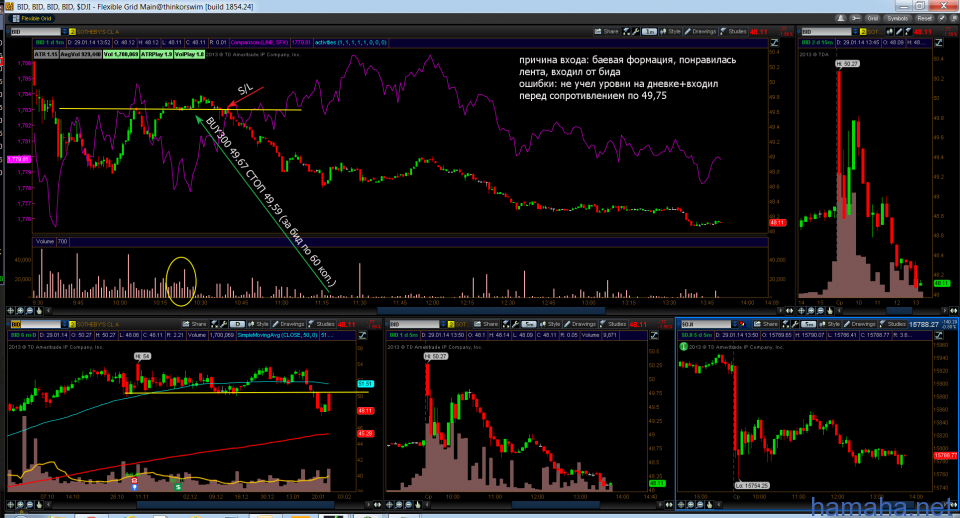The image size is (960, 518).
Task: Expand the symbol dropdown in bottom-left chart
Action: tap(64, 324)
